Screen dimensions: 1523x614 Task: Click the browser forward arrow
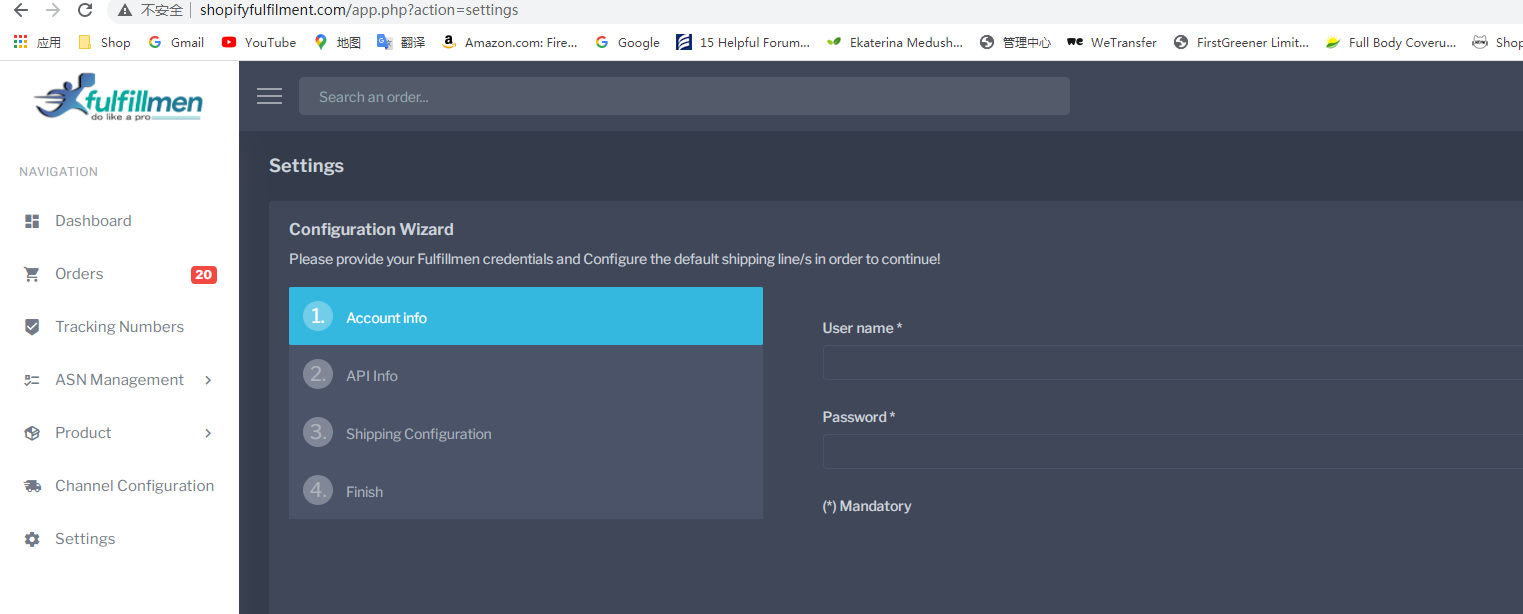click(53, 10)
